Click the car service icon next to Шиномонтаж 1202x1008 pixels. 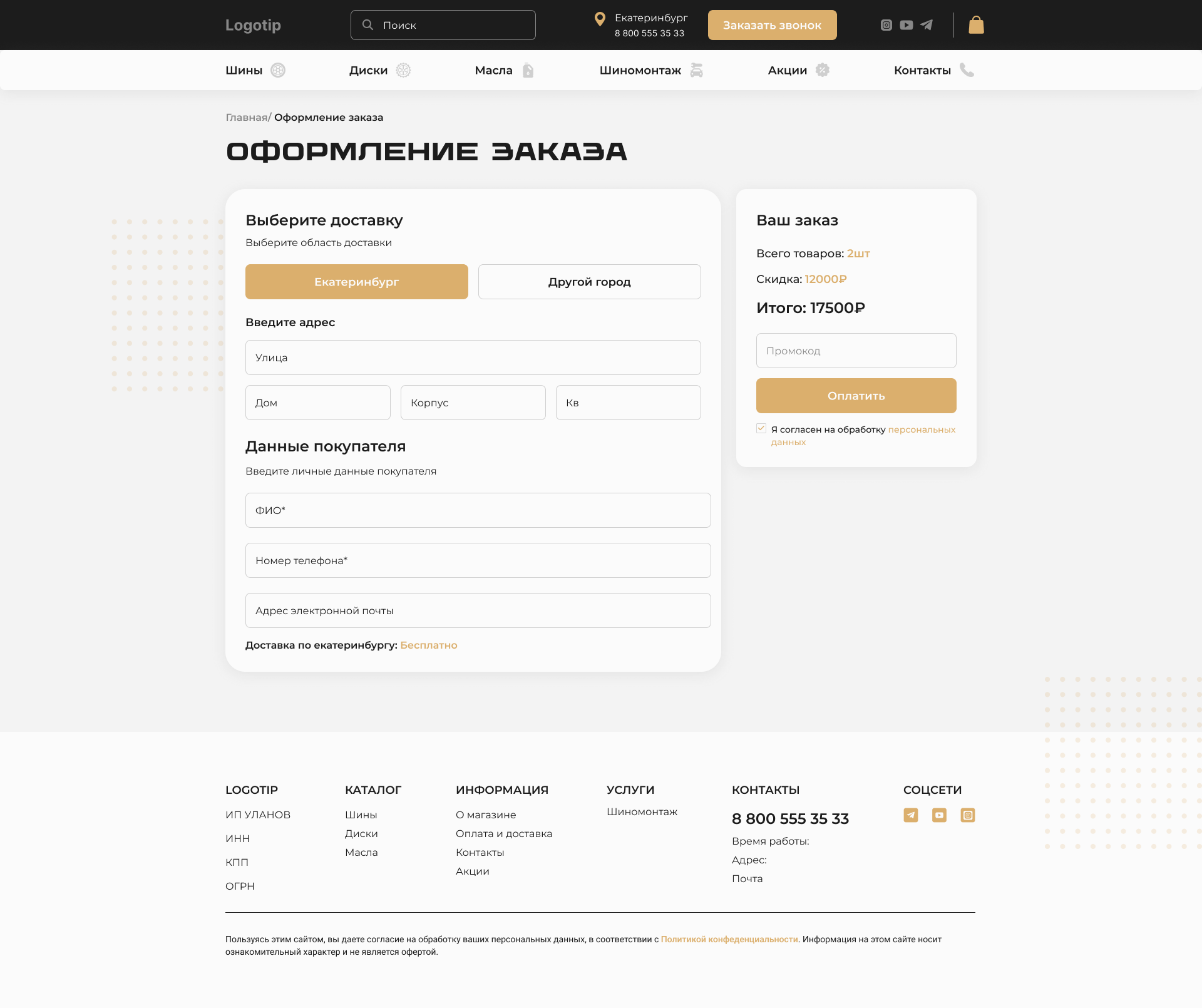697,70
